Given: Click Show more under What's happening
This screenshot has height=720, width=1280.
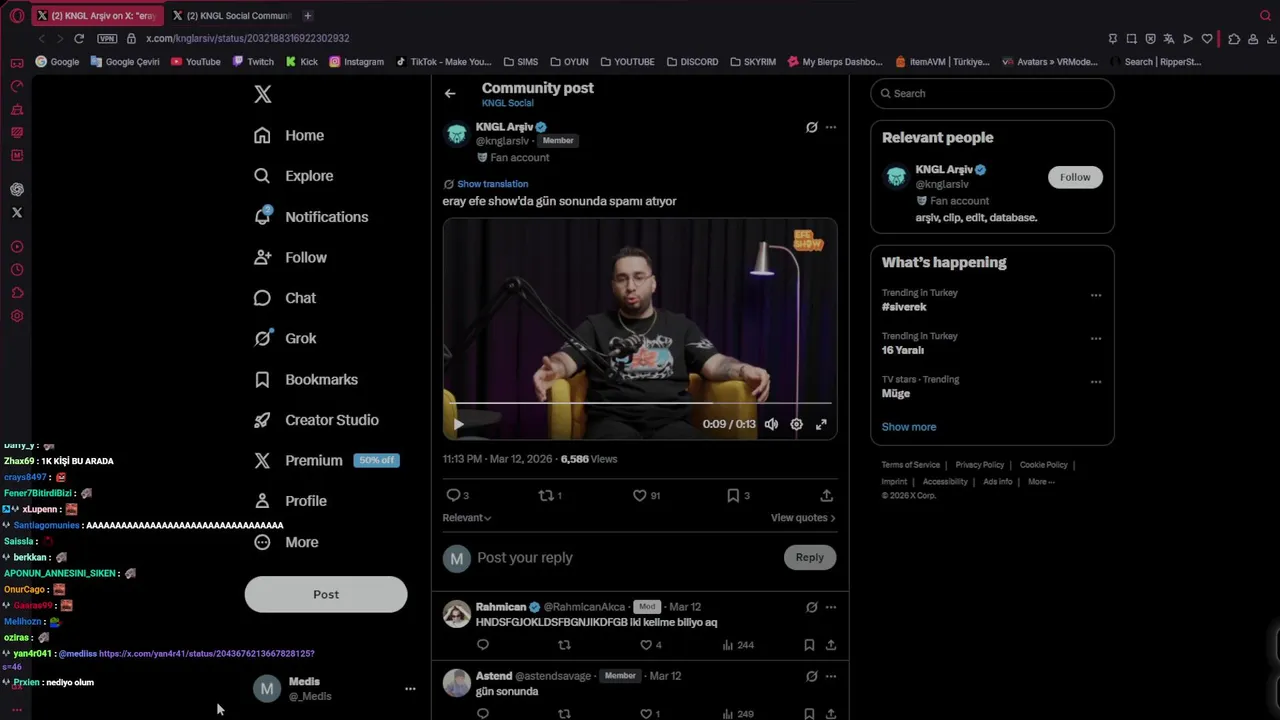Looking at the screenshot, I should (909, 427).
